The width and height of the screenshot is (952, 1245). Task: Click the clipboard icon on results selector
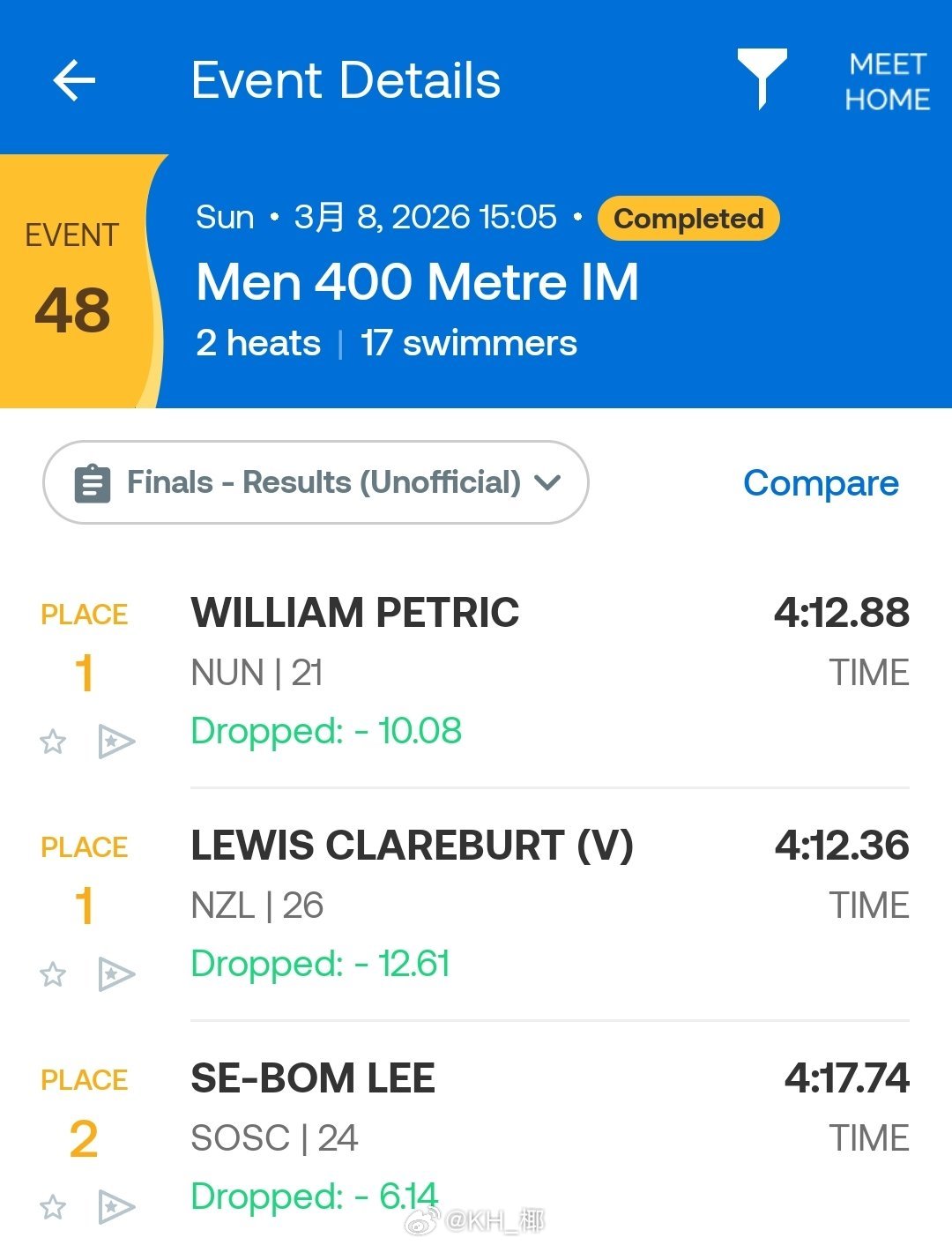click(x=92, y=482)
